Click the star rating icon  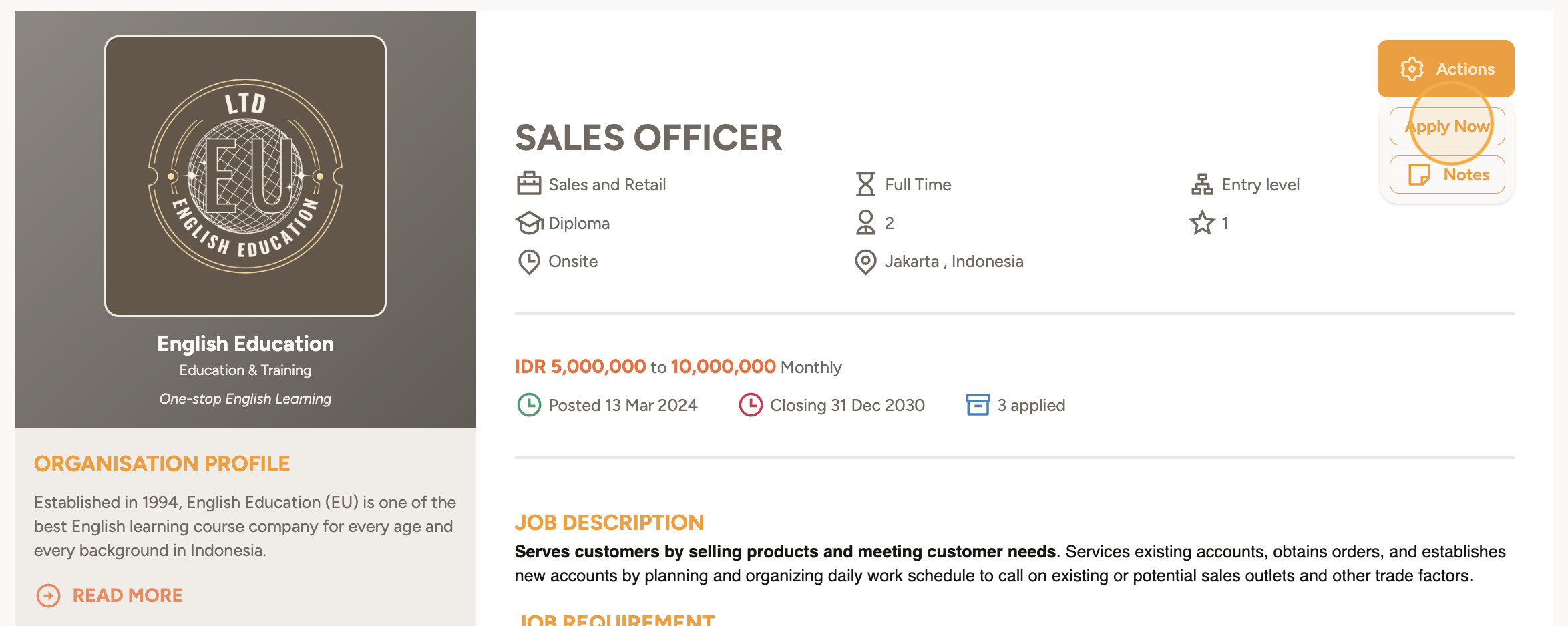click(1202, 223)
